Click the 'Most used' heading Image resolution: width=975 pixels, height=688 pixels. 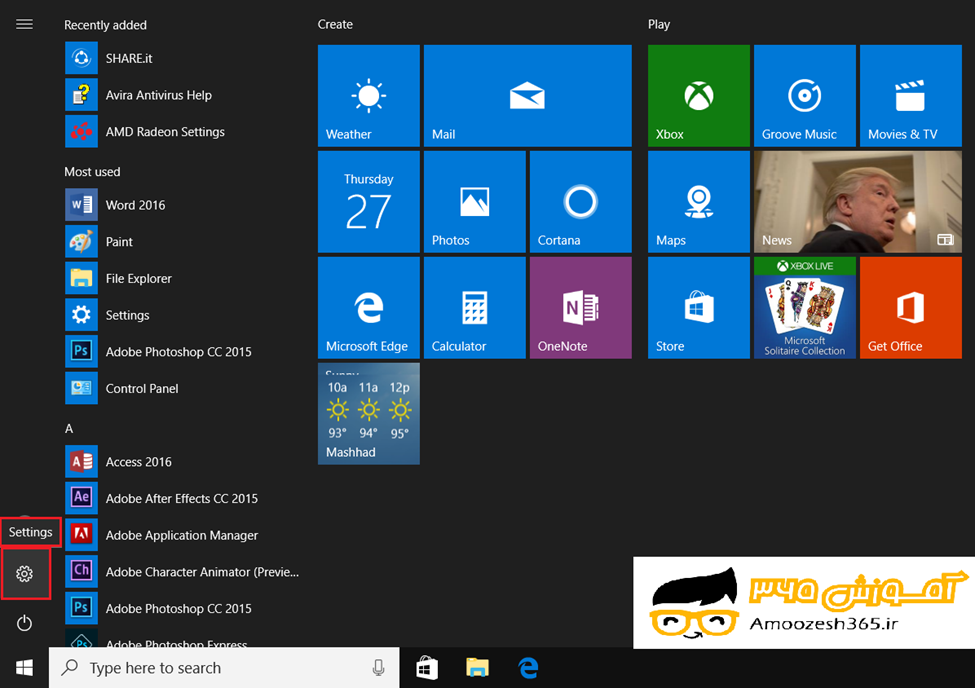coord(92,172)
